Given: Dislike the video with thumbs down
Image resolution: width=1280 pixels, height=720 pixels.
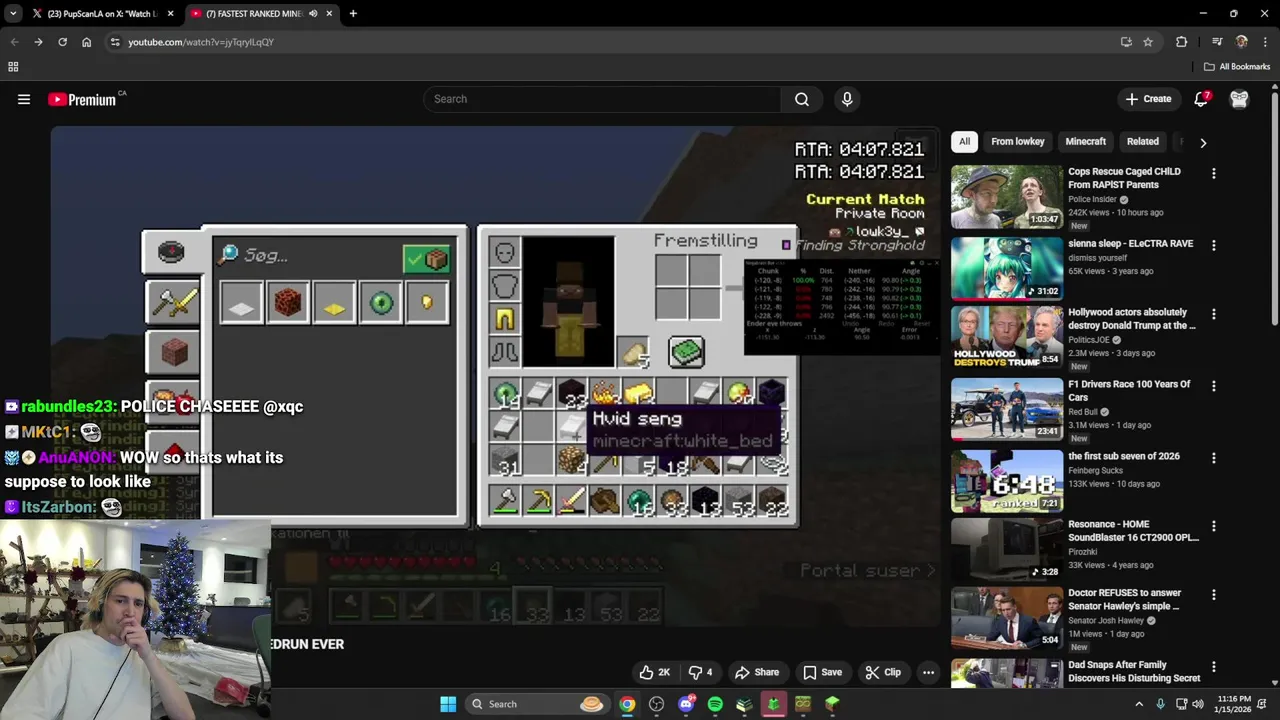Looking at the screenshot, I should 701,672.
